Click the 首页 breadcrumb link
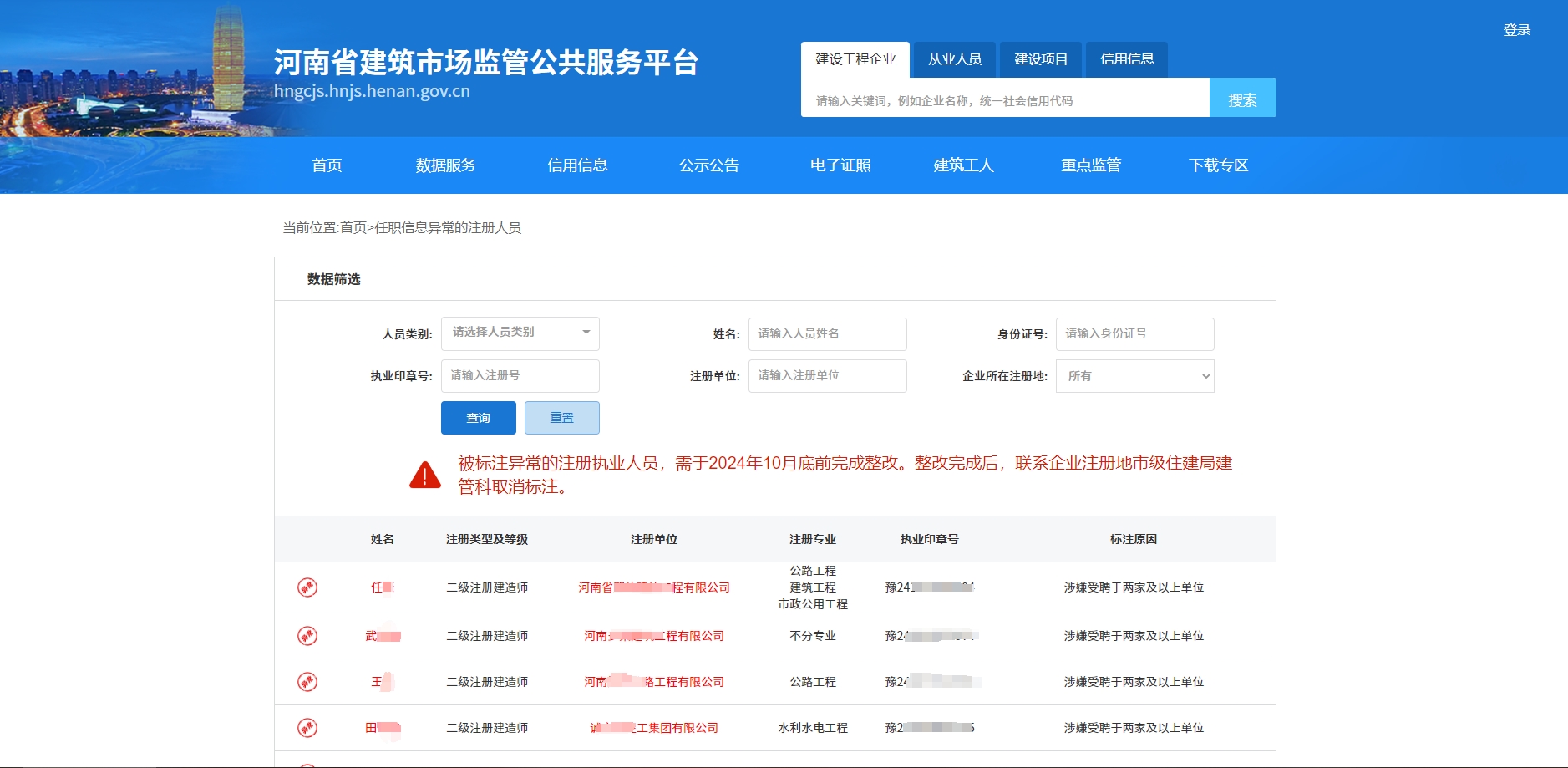 [x=353, y=228]
